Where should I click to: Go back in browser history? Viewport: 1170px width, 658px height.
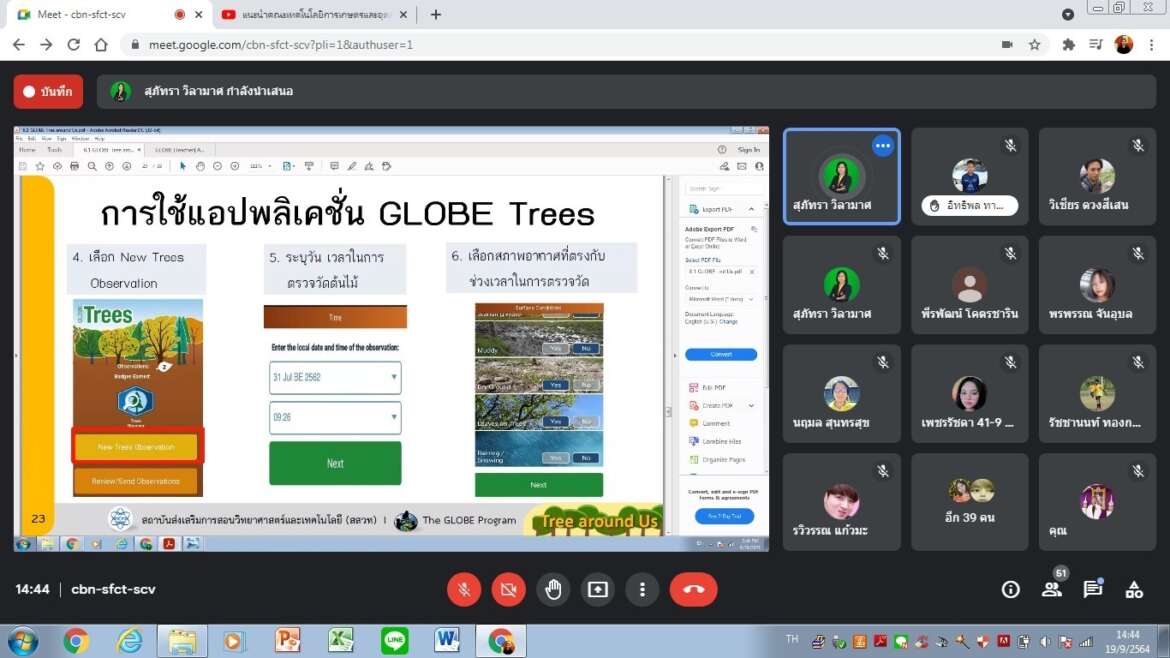[19, 45]
